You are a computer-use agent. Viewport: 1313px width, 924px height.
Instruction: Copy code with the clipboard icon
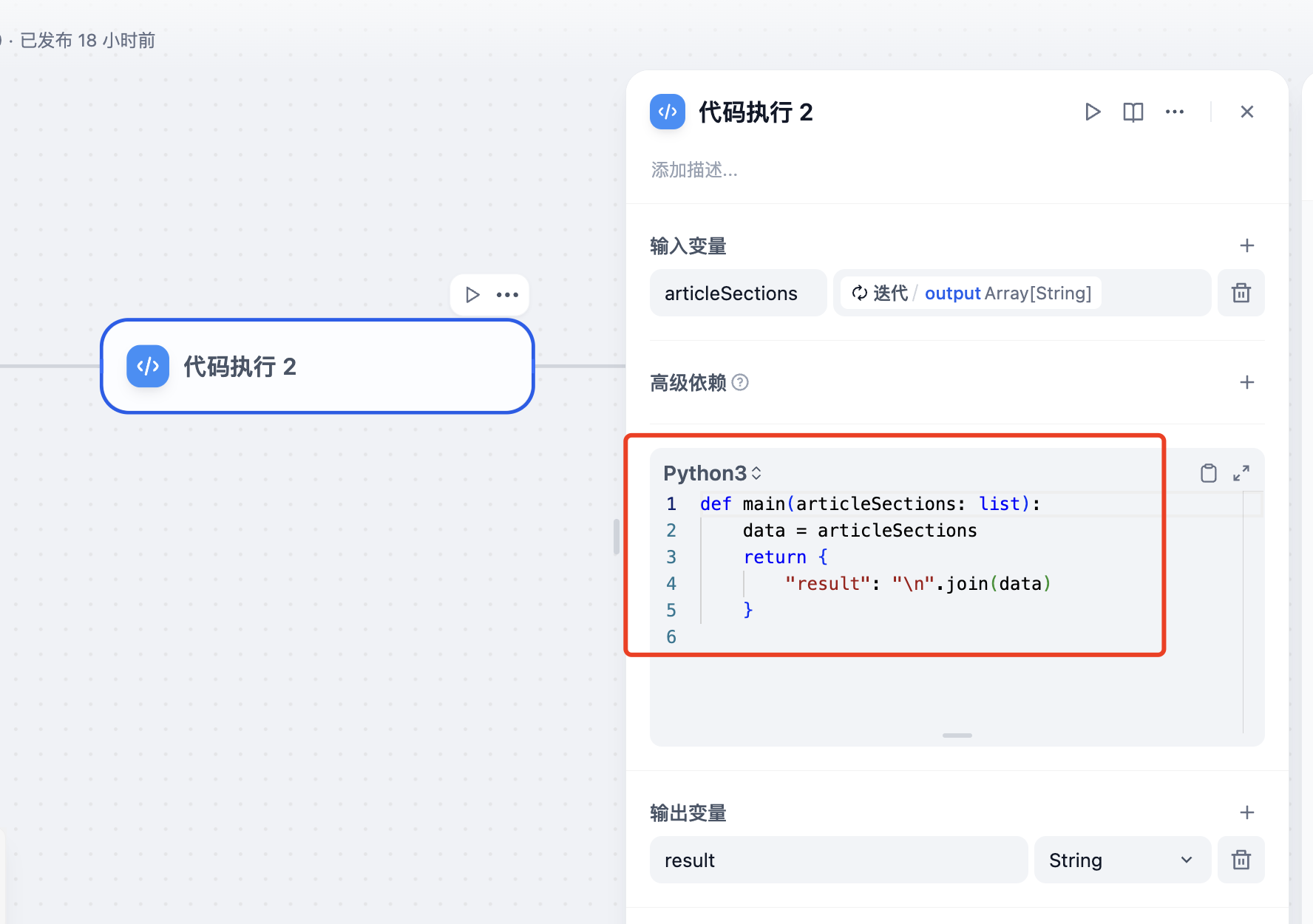pos(1208,473)
